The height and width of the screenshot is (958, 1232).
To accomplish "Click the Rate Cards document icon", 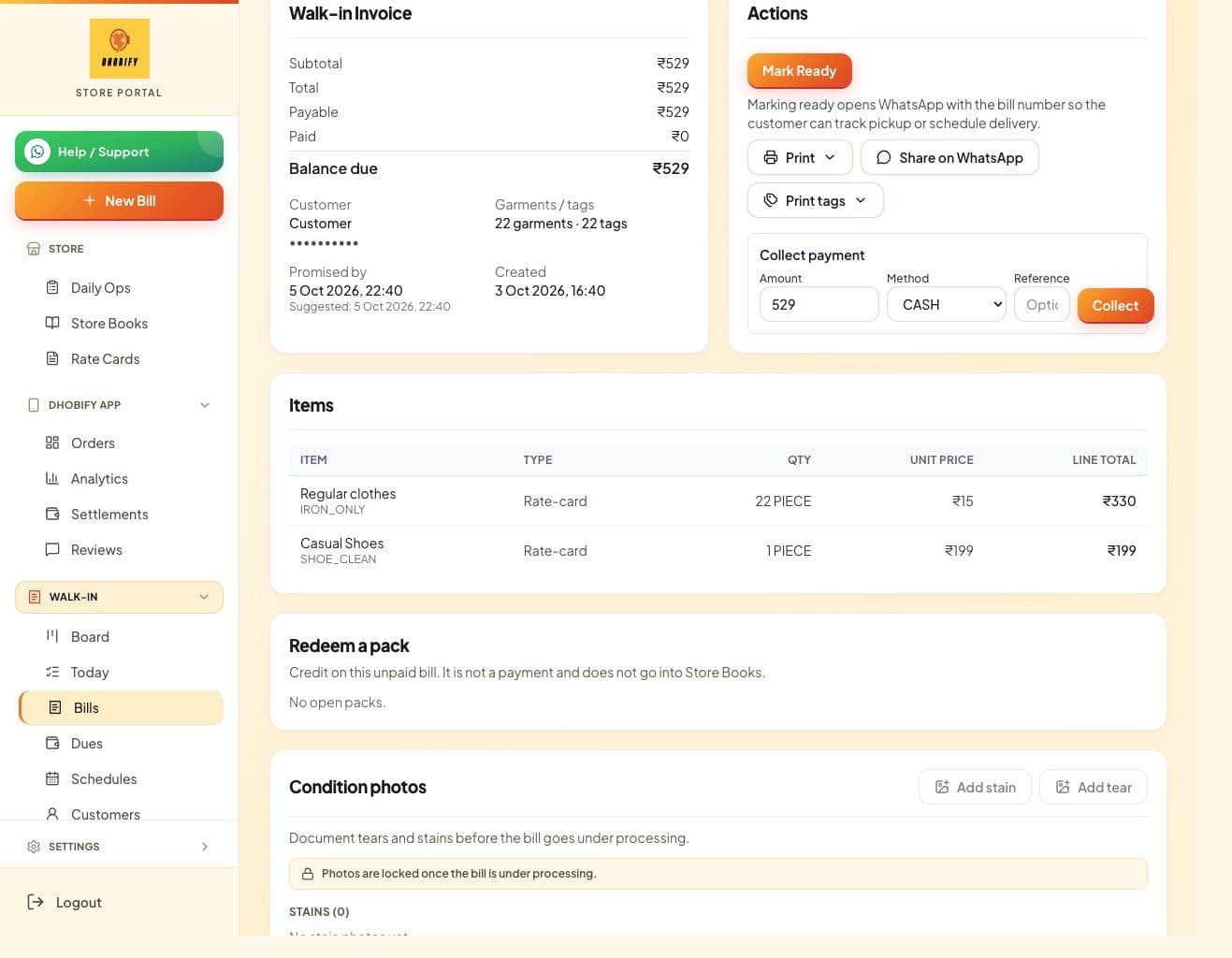I will tap(52, 358).
